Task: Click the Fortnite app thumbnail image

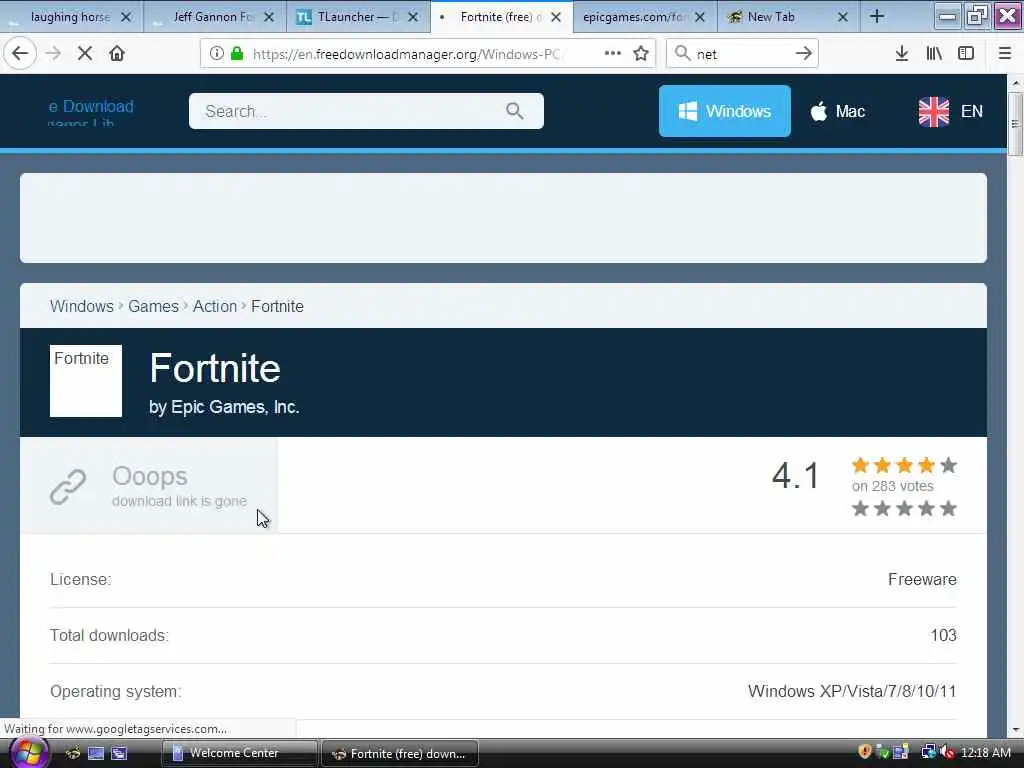Action: (x=86, y=381)
